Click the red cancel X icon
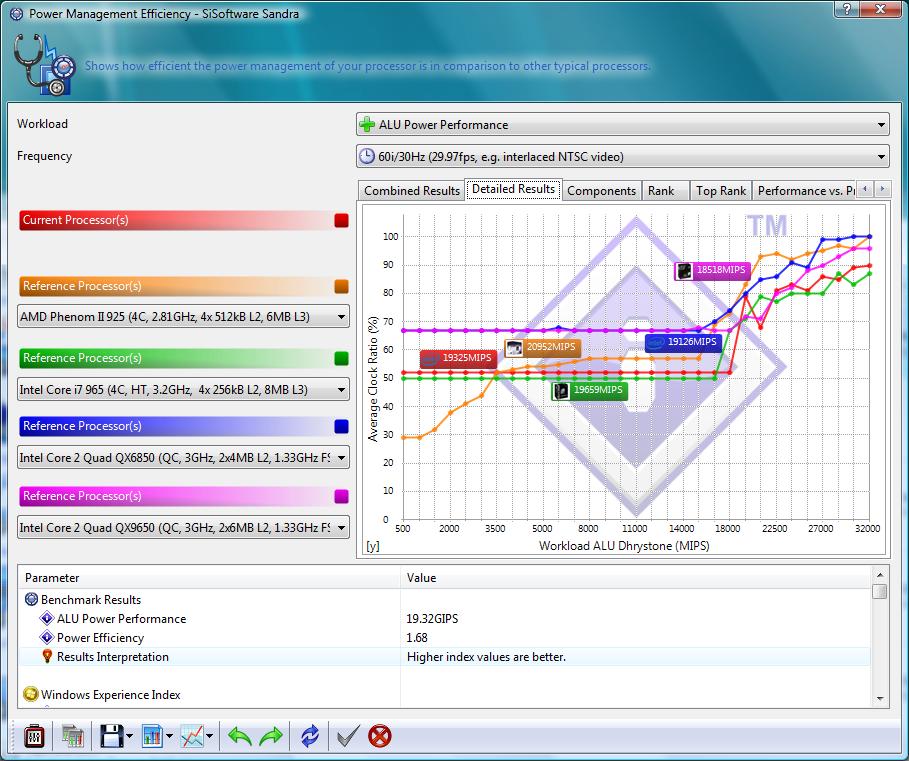This screenshot has width=909, height=761. click(379, 737)
